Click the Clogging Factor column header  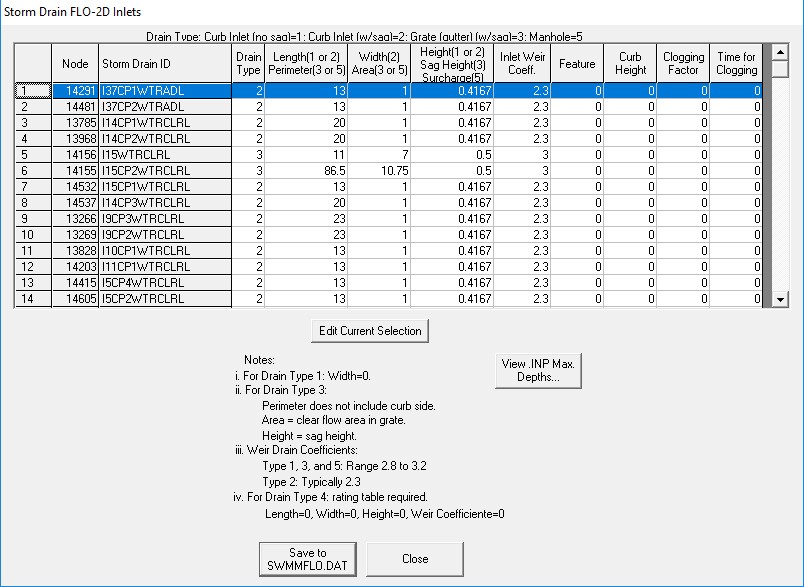pos(683,64)
